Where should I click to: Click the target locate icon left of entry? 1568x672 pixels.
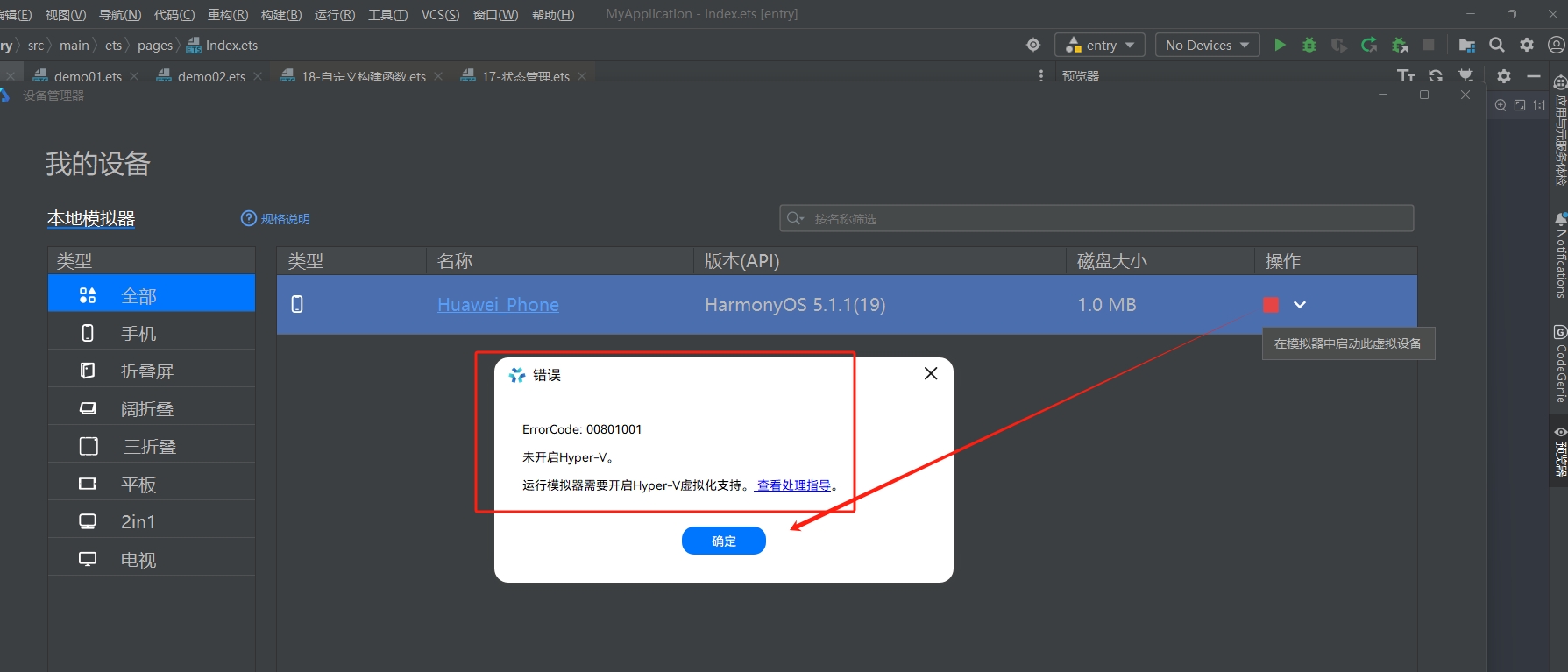click(x=1033, y=45)
